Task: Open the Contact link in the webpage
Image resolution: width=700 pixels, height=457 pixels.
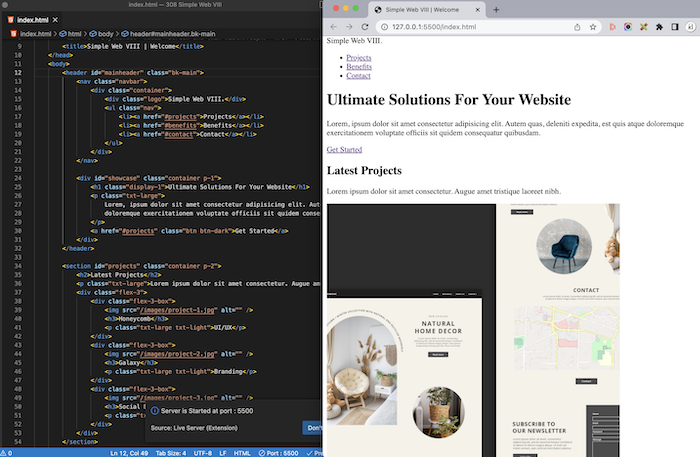Action: pyautogui.click(x=358, y=75)
